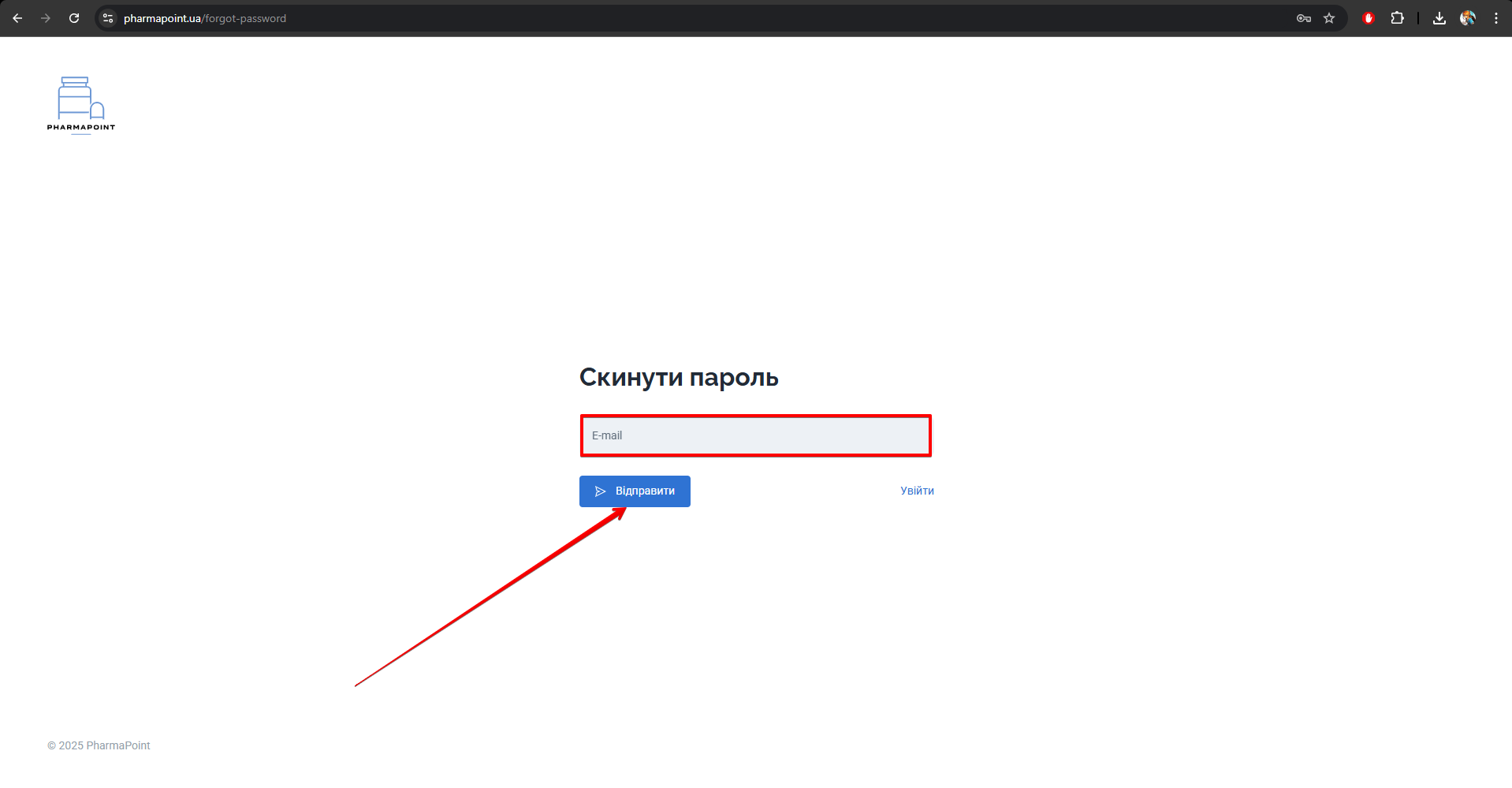View site information next to the URL

108,18
